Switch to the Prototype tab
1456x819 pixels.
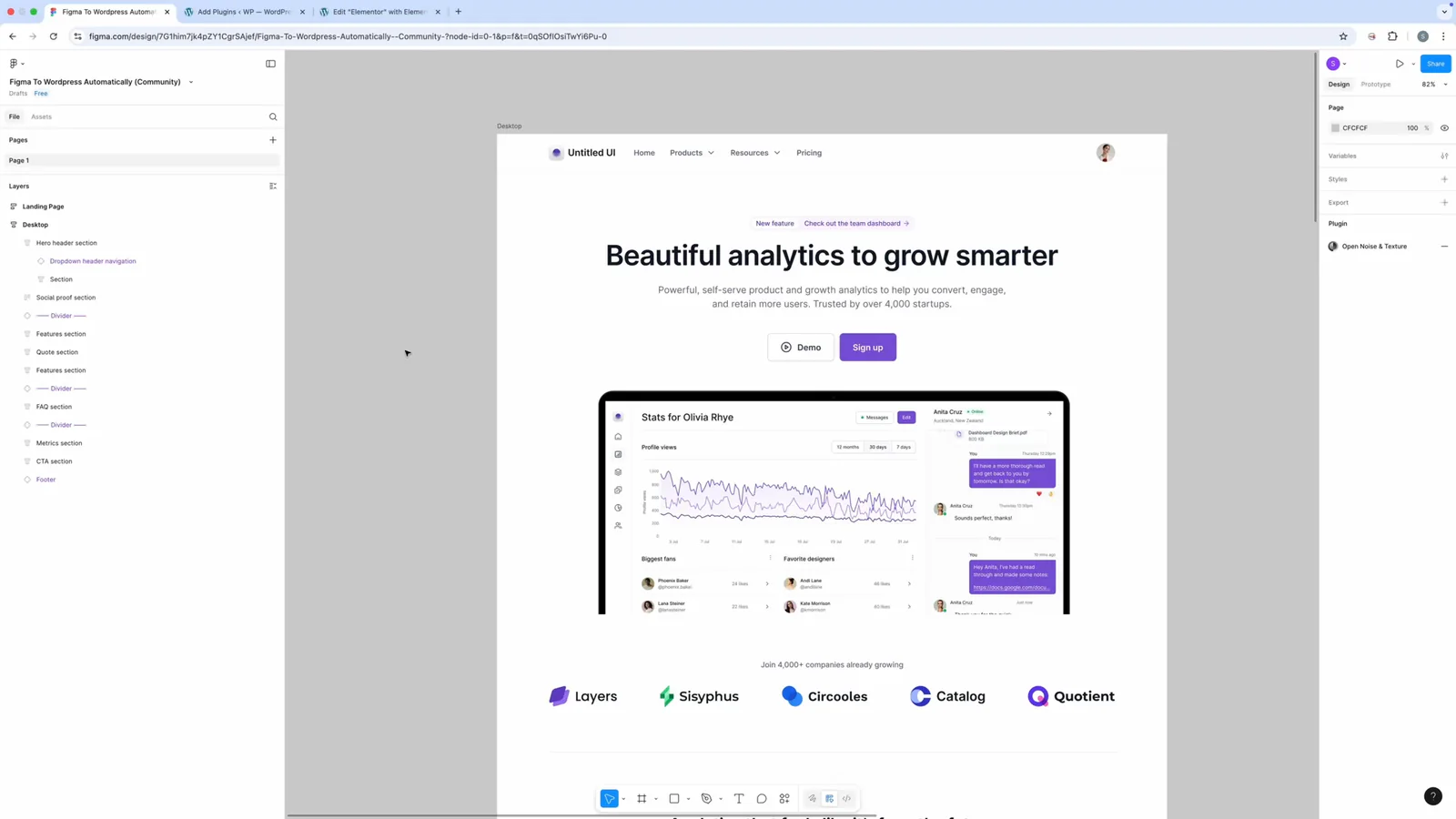click(1375, 85)
